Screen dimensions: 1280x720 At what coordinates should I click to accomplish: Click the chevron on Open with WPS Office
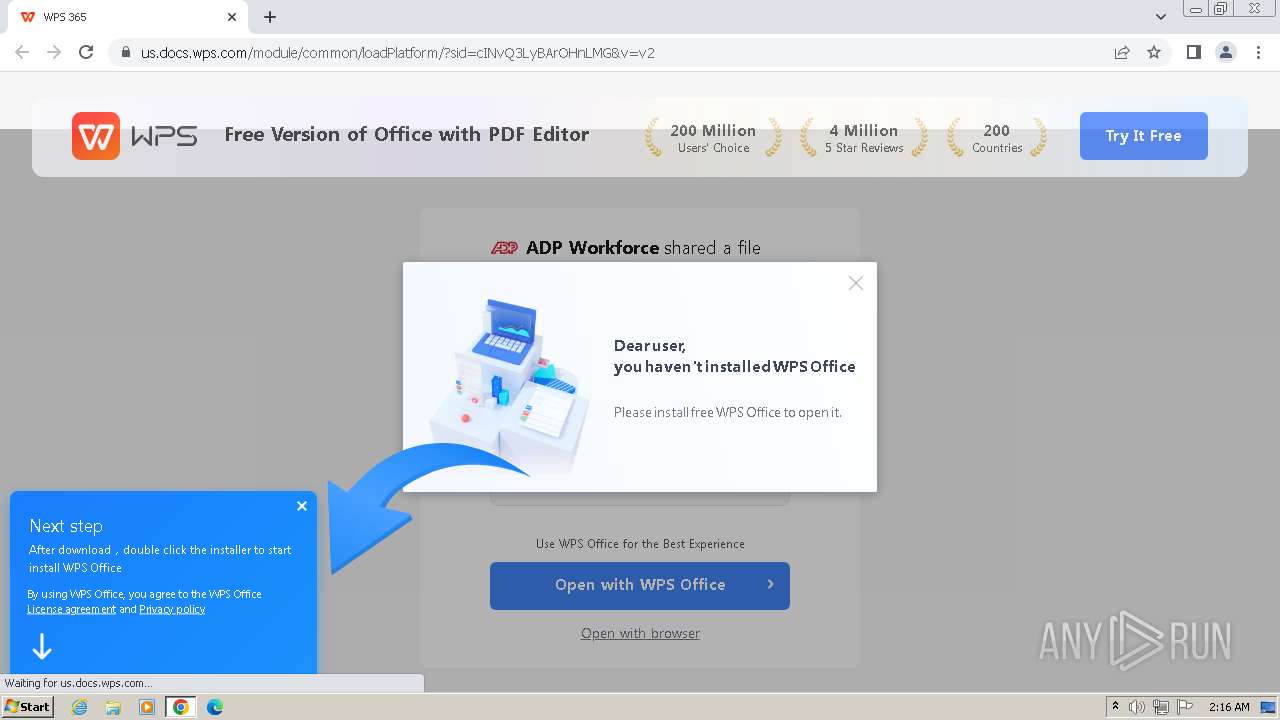click(770, 584)
